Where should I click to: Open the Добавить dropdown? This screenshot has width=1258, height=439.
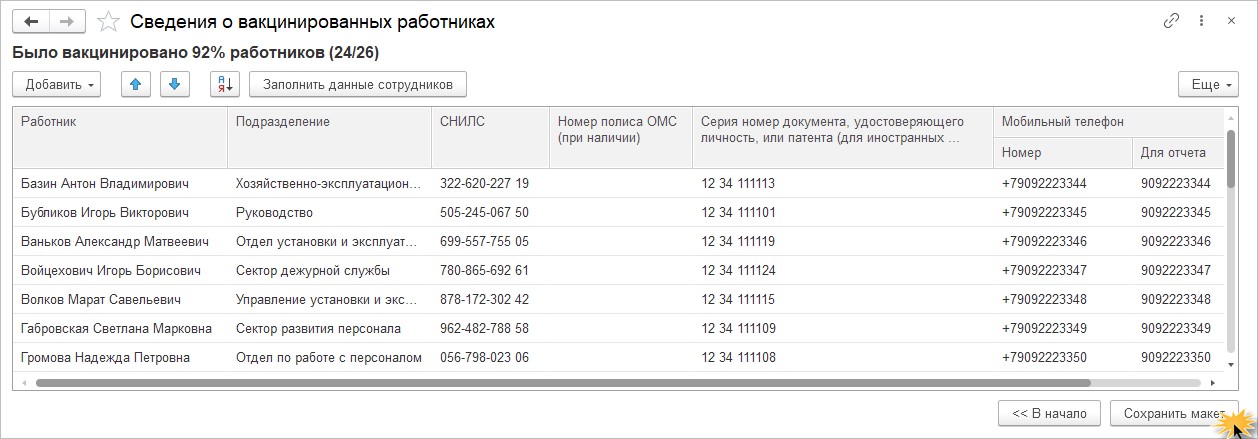57,84
